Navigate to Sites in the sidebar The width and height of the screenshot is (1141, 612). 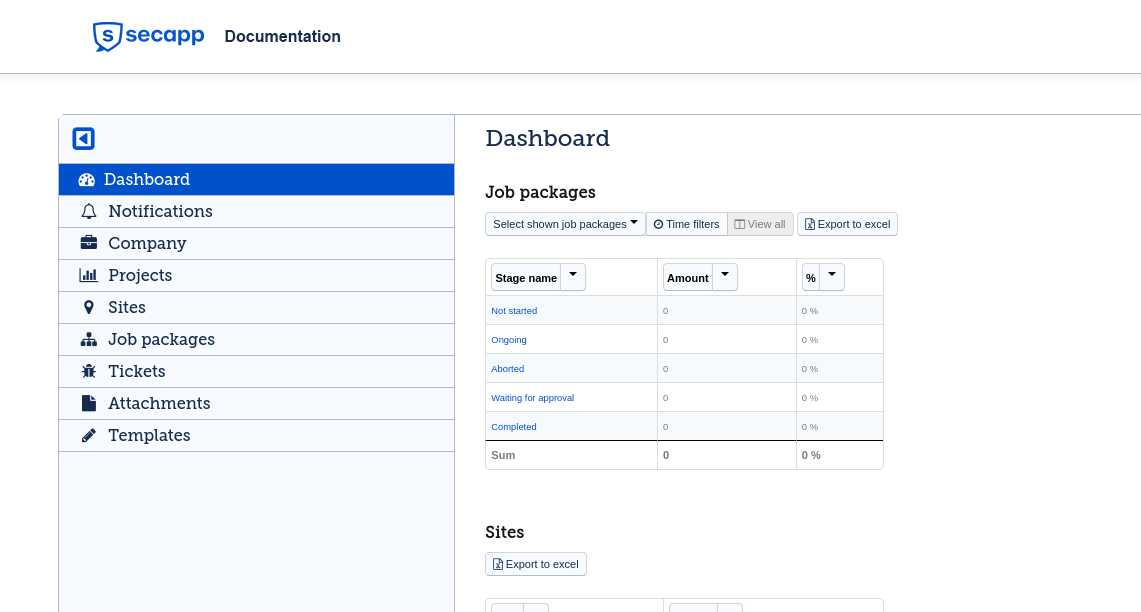[x=256, y=308]
